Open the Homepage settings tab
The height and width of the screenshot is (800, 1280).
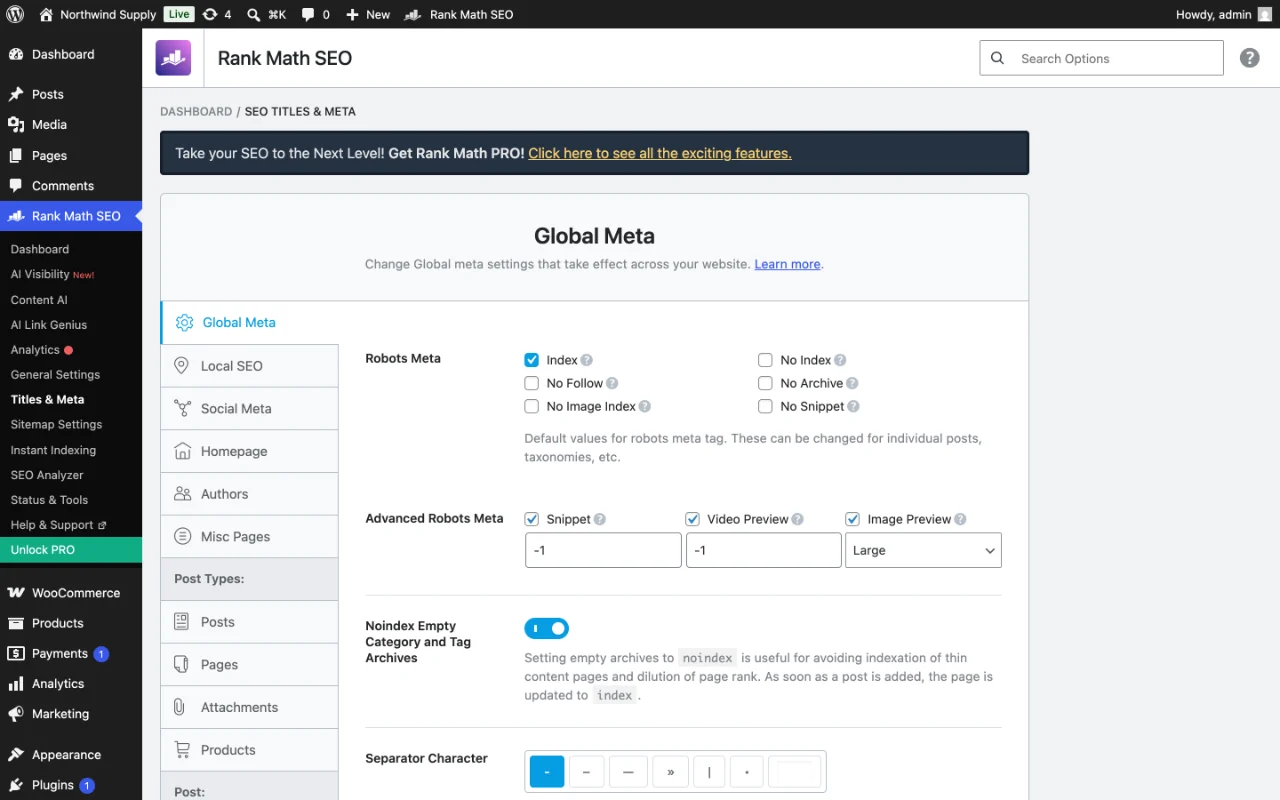pyautogui.click(x=249, y=451)
